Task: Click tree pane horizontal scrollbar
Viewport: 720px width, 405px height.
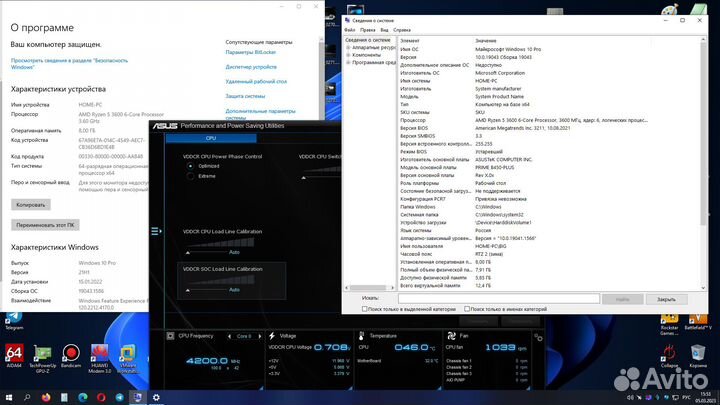Action: 370,288
